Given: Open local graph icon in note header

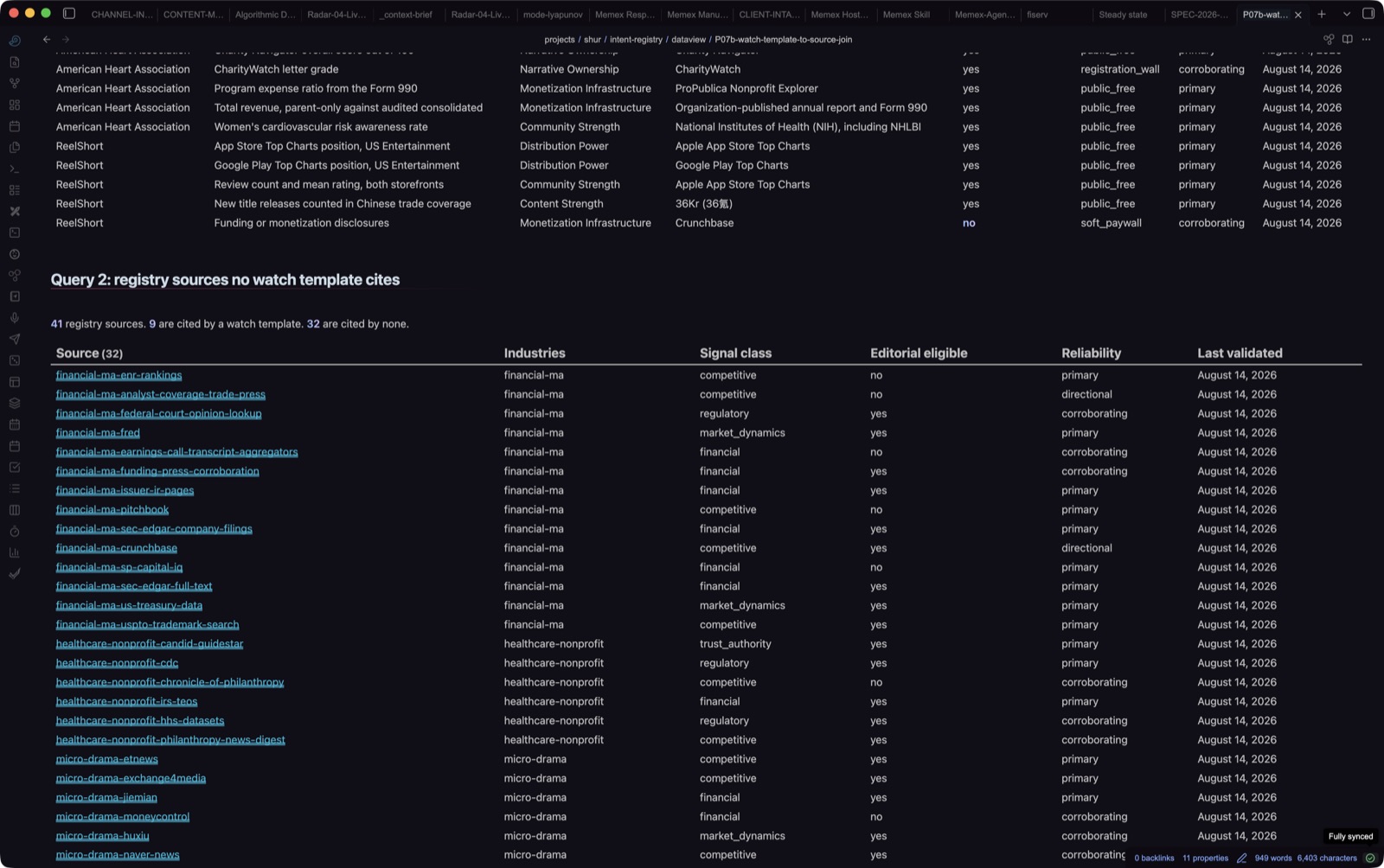Looking at the screenshot, I should 1329,39.
